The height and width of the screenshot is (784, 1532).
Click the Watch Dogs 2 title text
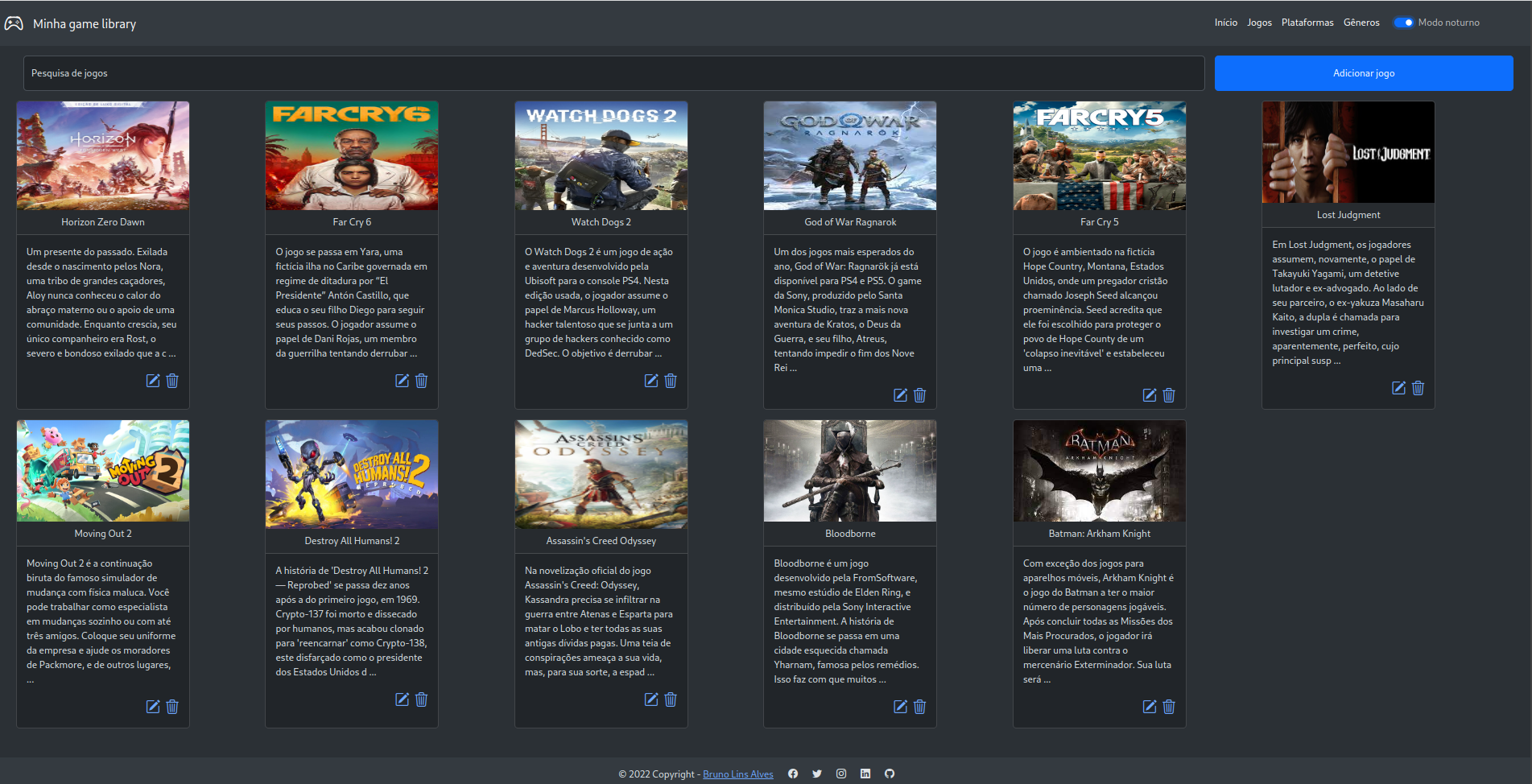(x=601, y=222)
